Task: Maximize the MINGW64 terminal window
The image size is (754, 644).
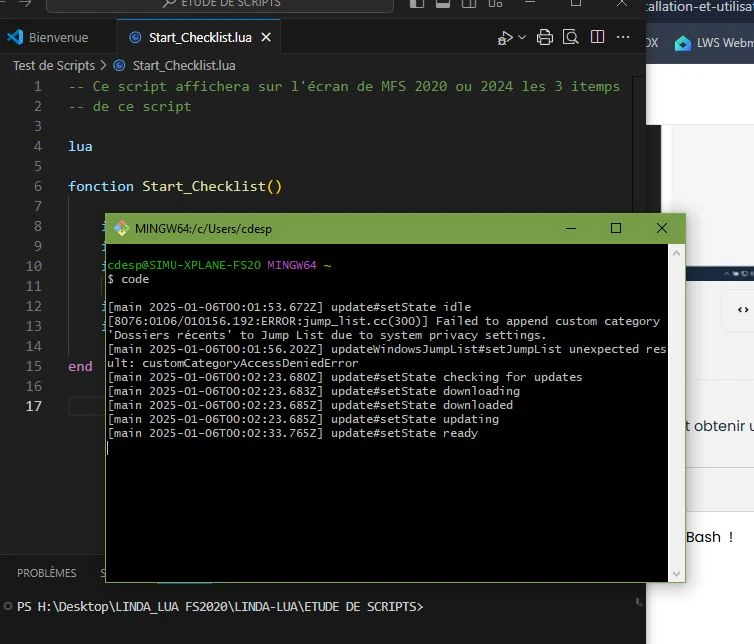Action: pyautogui.click(x=616, y=228)
